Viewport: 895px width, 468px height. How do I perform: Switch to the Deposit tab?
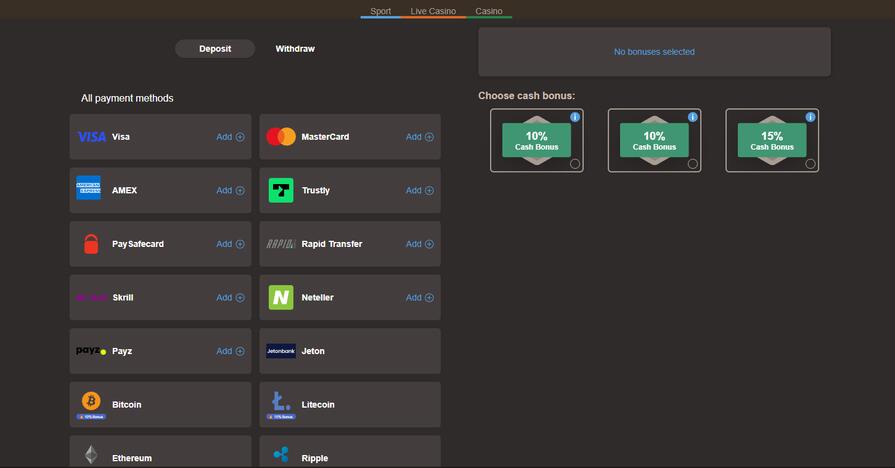215,48
